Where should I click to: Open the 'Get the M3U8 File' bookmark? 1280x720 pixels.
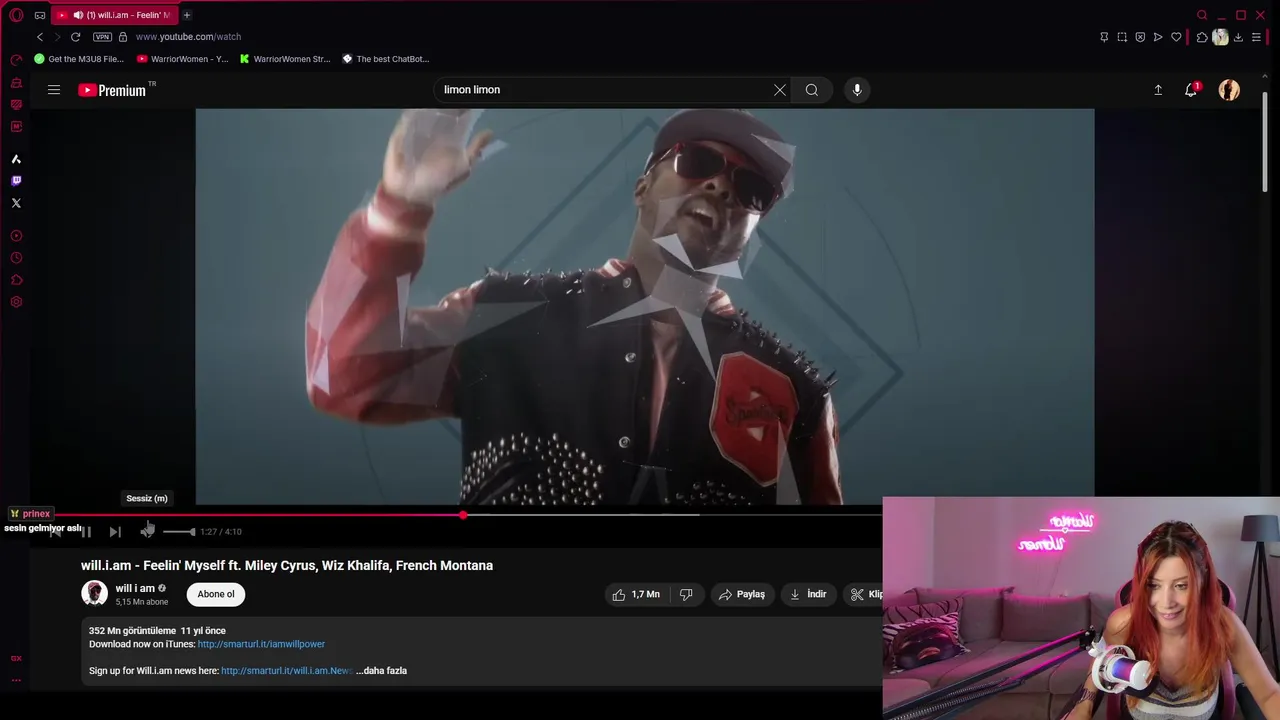(79, 59)
